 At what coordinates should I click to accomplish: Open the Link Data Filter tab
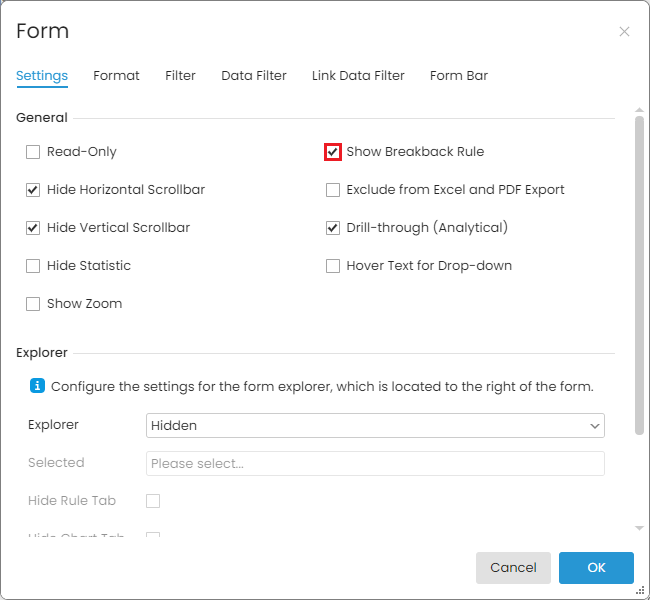[358, 75]
